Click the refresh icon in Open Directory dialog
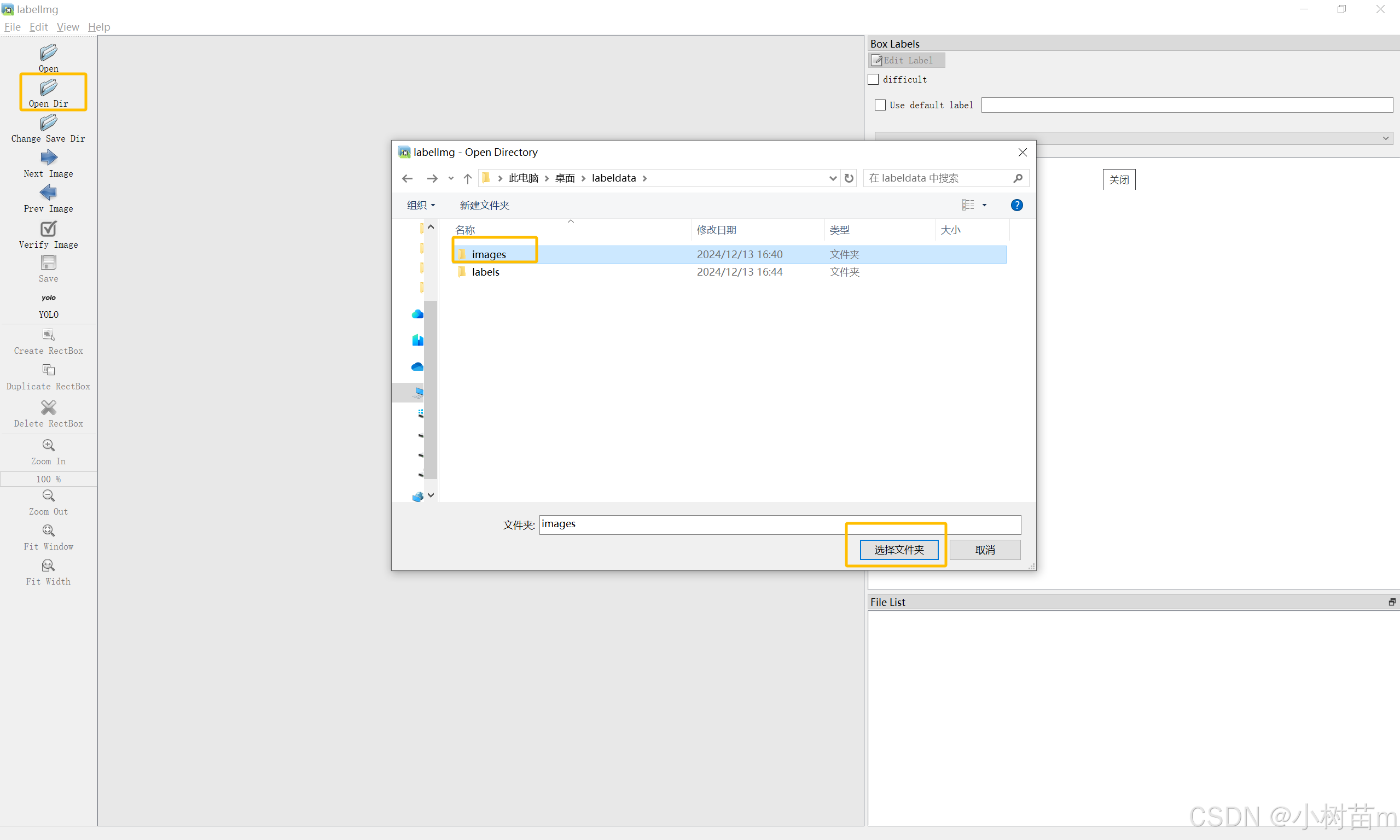 pos(849,178)
